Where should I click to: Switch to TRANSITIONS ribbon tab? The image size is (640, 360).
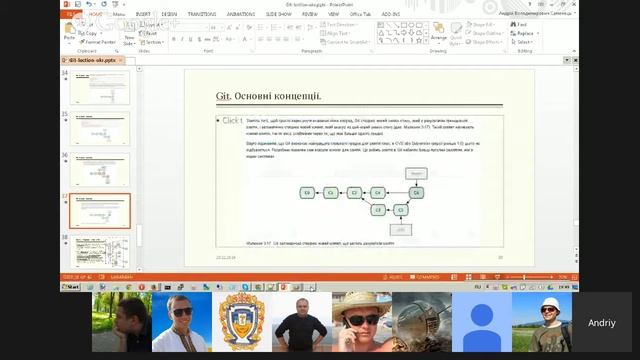[x=202, y=14]
